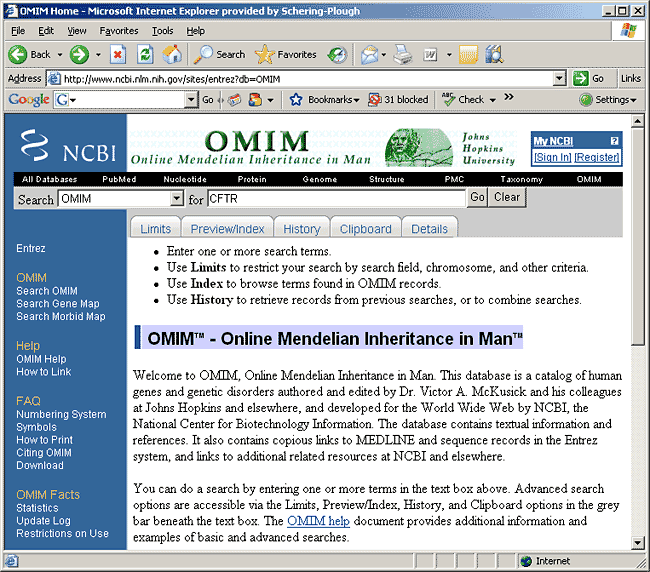This screenshot has width=650, height=572.
Task: Click the Research books toolbar icon
Action: [x=494, y=54]
